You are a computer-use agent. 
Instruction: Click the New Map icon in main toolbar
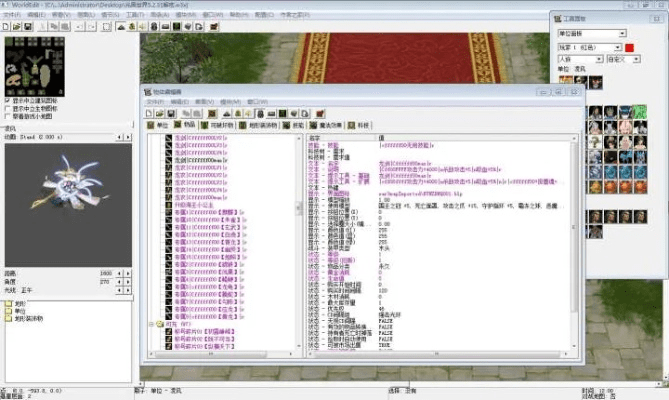[x=7, y=27]
